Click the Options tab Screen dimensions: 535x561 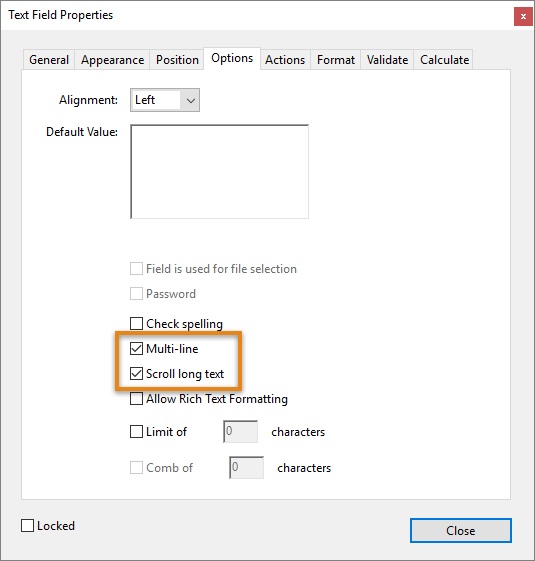[232, 58]
